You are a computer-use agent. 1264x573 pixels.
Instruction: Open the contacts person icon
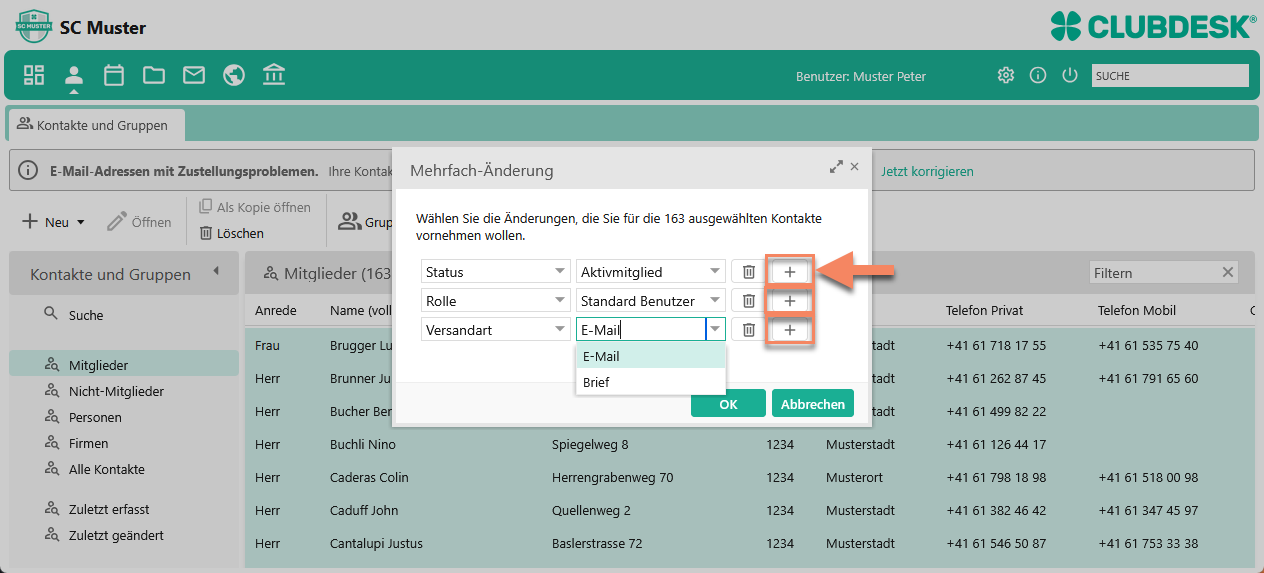tap(74, 75)
